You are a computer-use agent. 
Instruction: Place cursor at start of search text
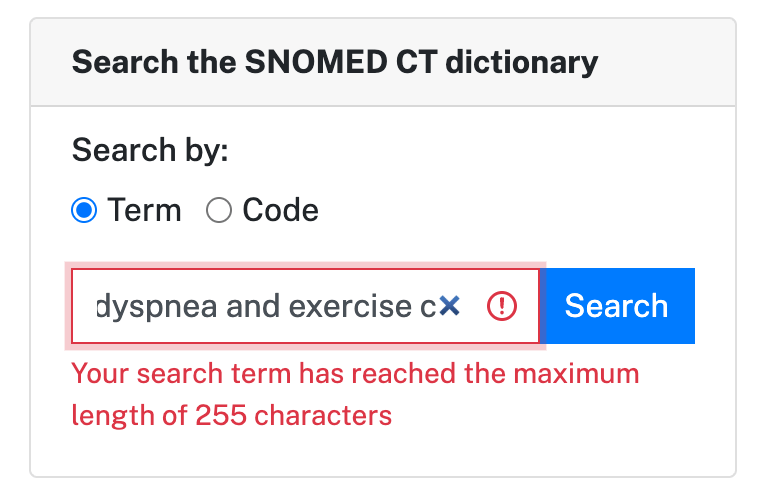pos(97,306)
